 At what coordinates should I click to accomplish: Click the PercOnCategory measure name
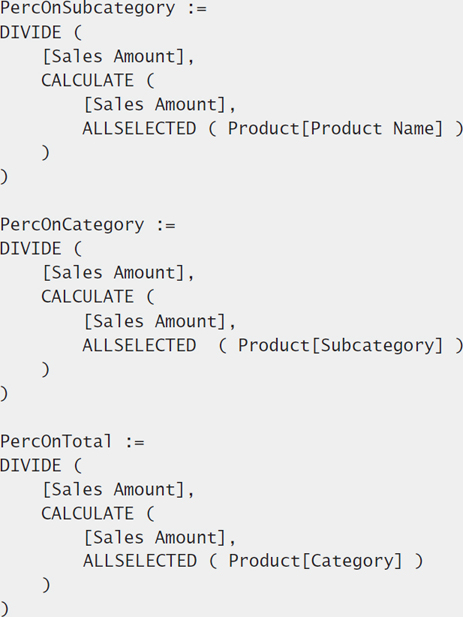72,225
